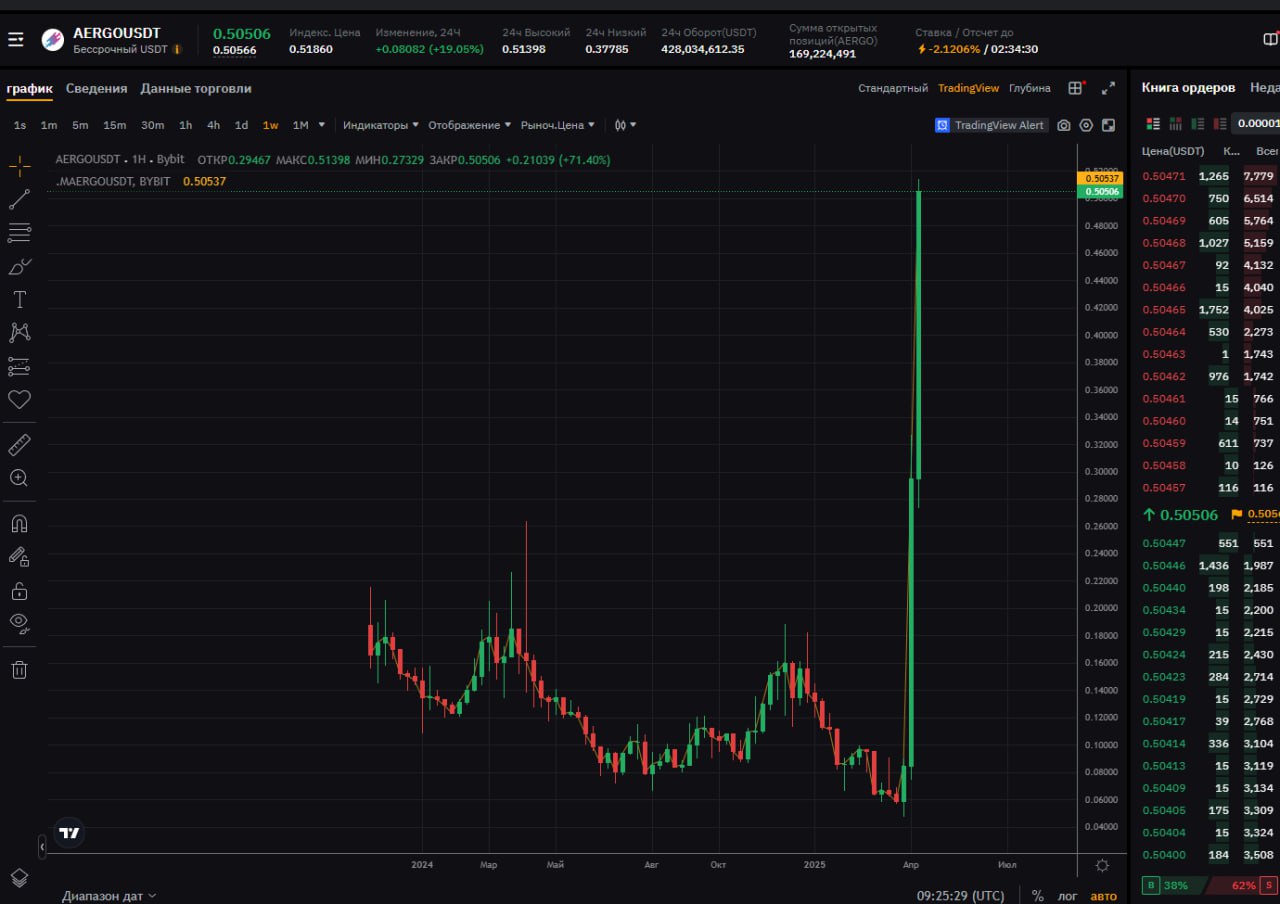Show asks-only order book view
This screenshot has width=1280, height=904.
[x=1219, y=124]
